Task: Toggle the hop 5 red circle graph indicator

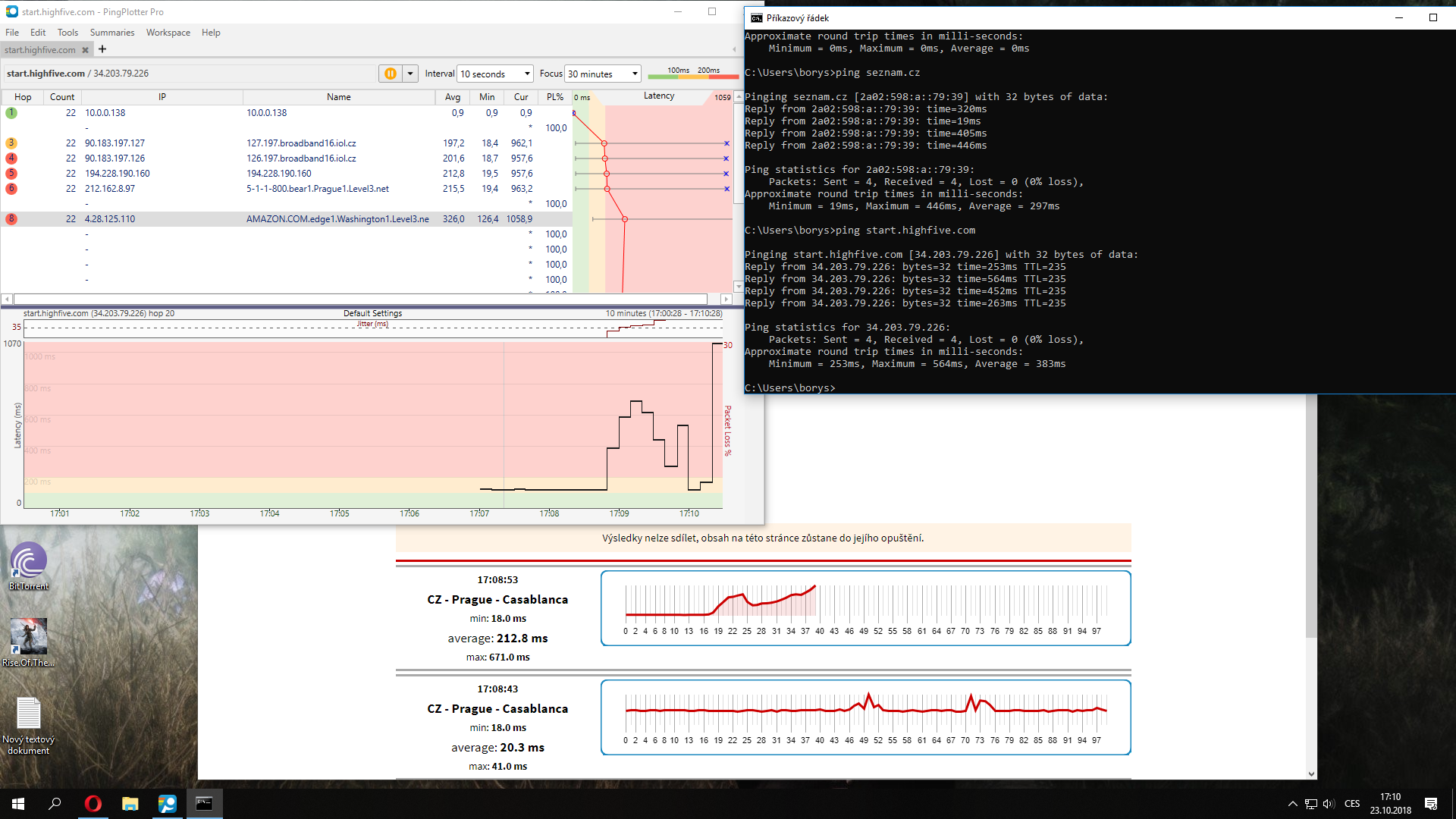Action: pyautogui.click(x=11, y=174)
